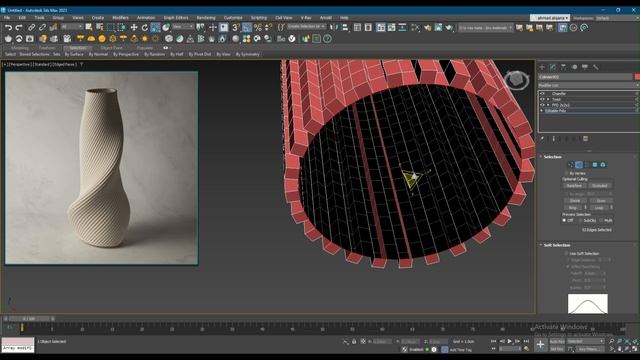This screenshot has height=360, width=640.
Task: Click the By Surface ribbon button
Action: [74, 54]
